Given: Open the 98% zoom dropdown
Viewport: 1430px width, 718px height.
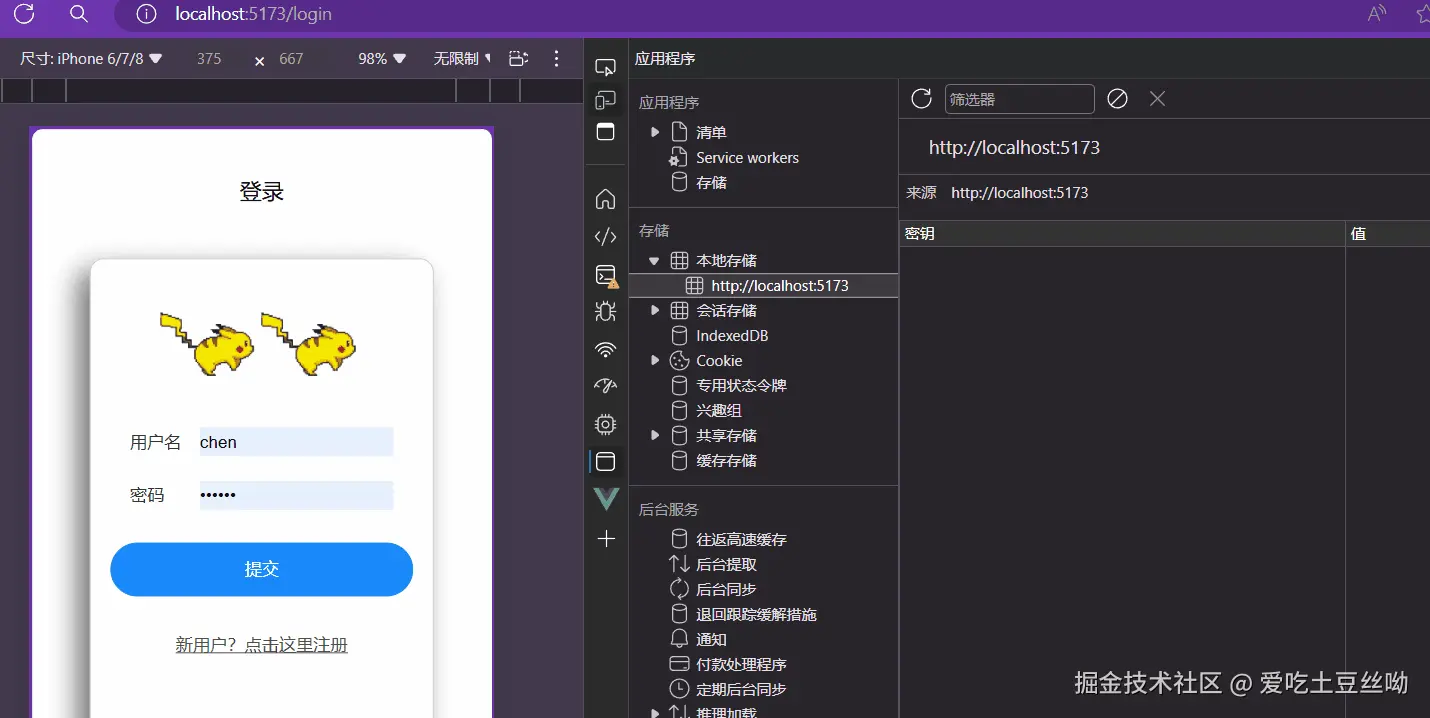Looking at the screenshot, I should point(382,59).
